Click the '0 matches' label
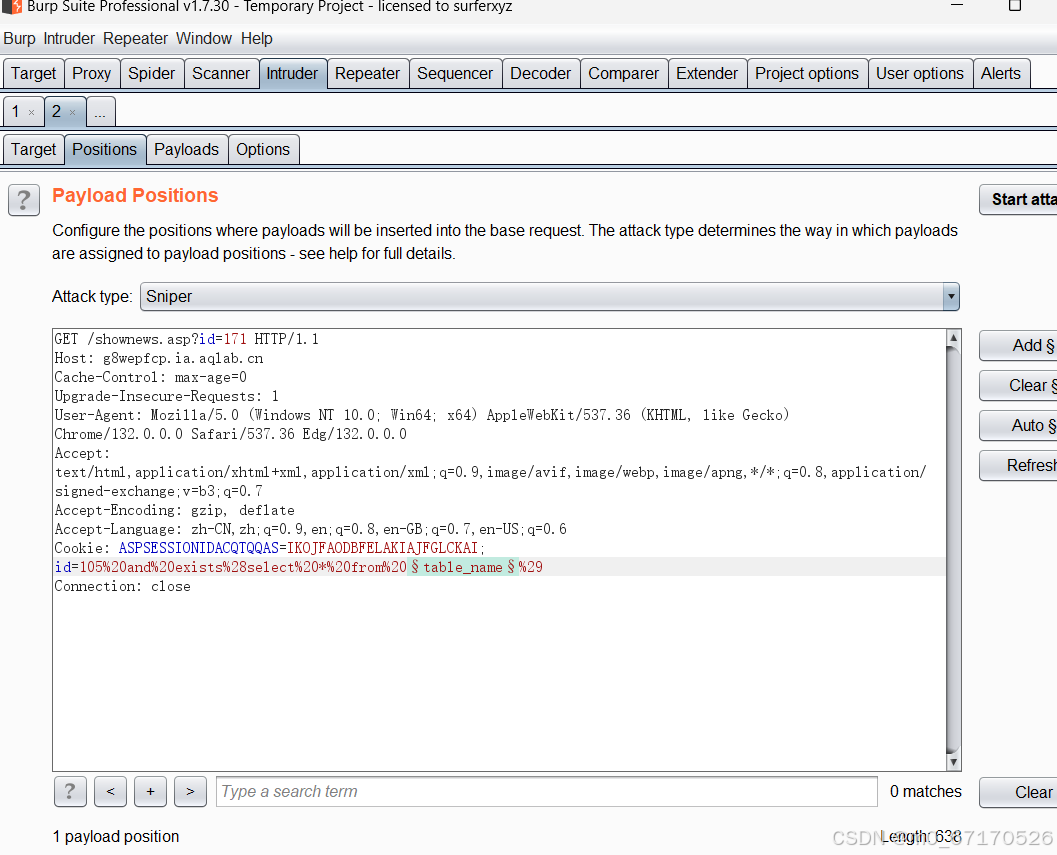The height and width of the screenshot is (855, 1057). 926,792
